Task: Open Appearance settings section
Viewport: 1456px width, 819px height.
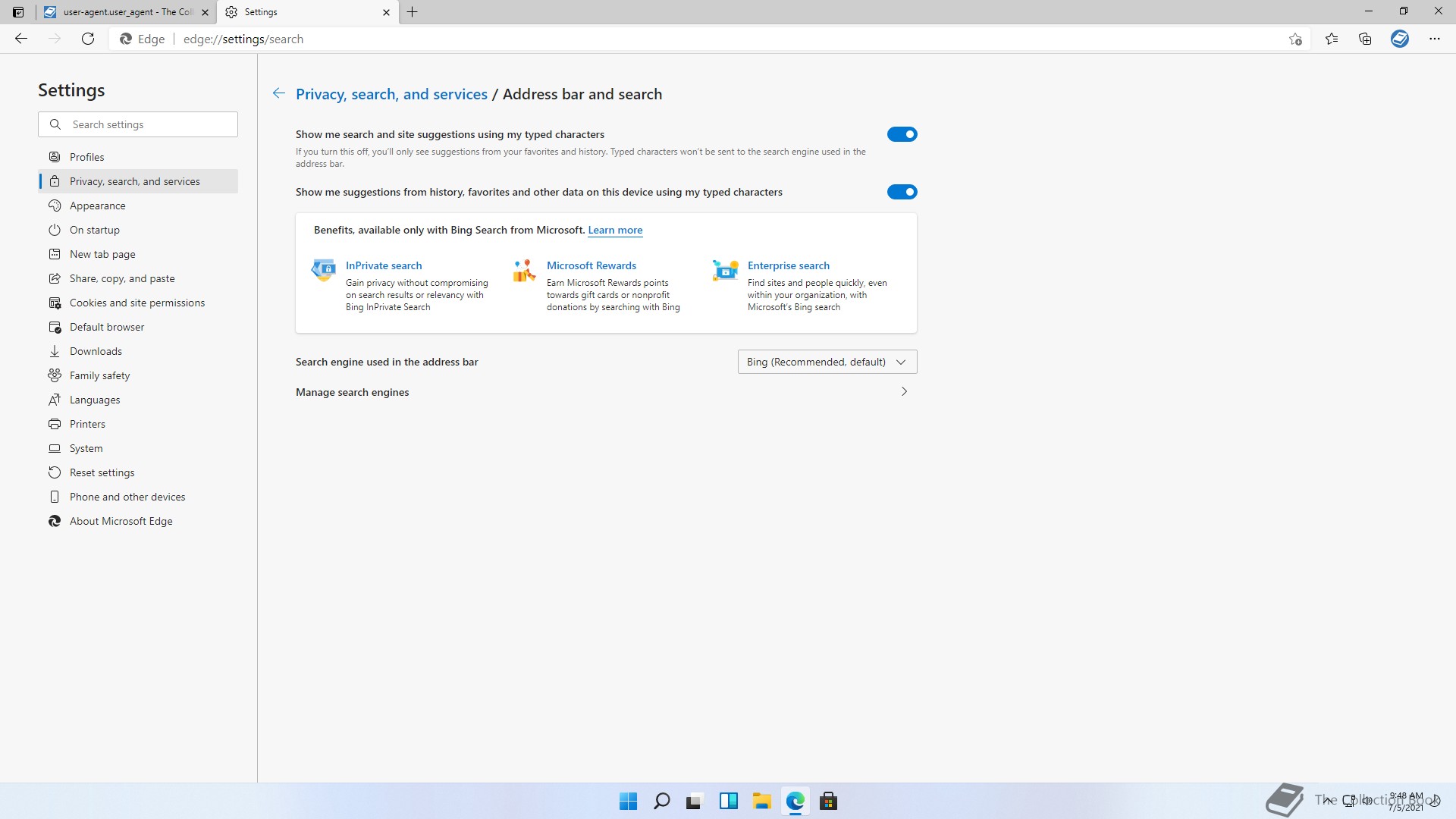Action: tap(138, 206)
